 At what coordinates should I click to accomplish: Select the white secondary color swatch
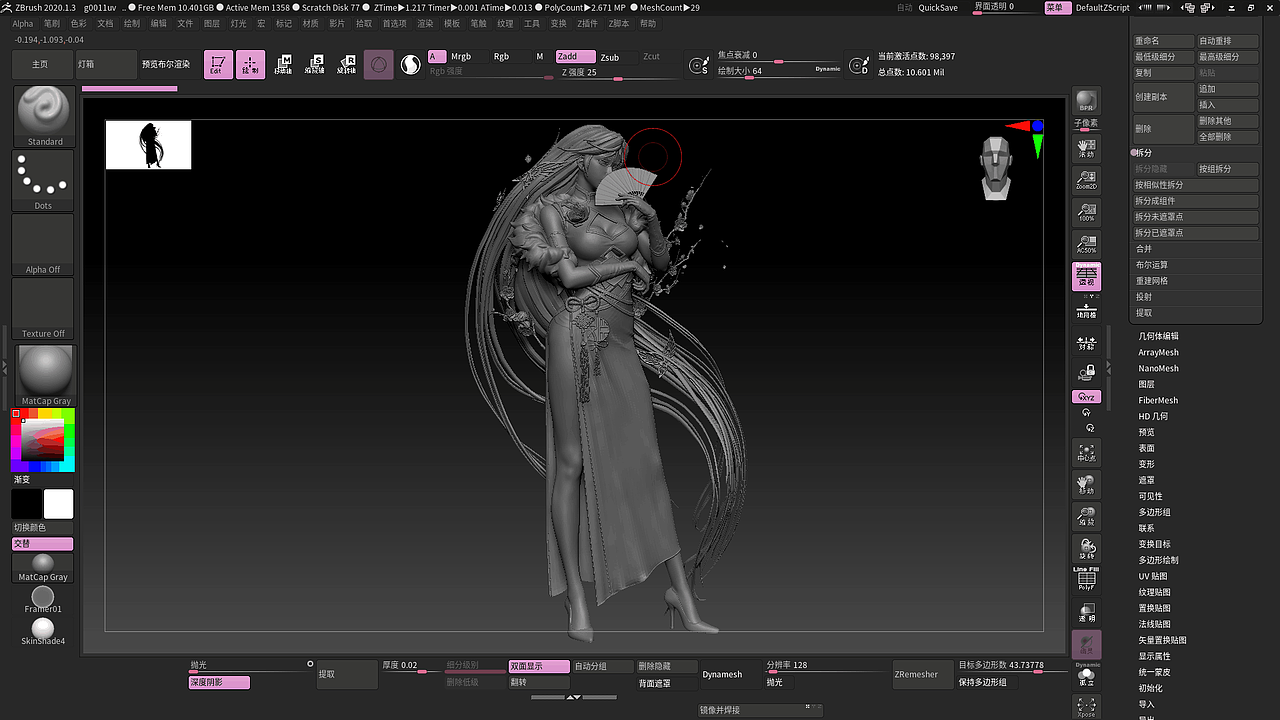point(58,504)
